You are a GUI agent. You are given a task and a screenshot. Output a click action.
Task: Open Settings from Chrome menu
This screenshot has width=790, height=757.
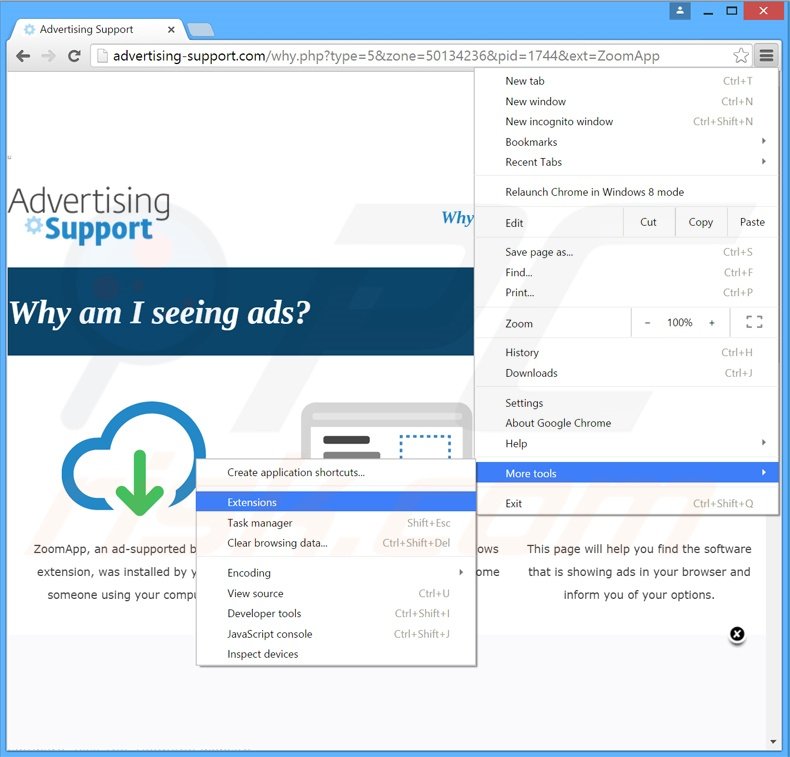coord(627,403)
